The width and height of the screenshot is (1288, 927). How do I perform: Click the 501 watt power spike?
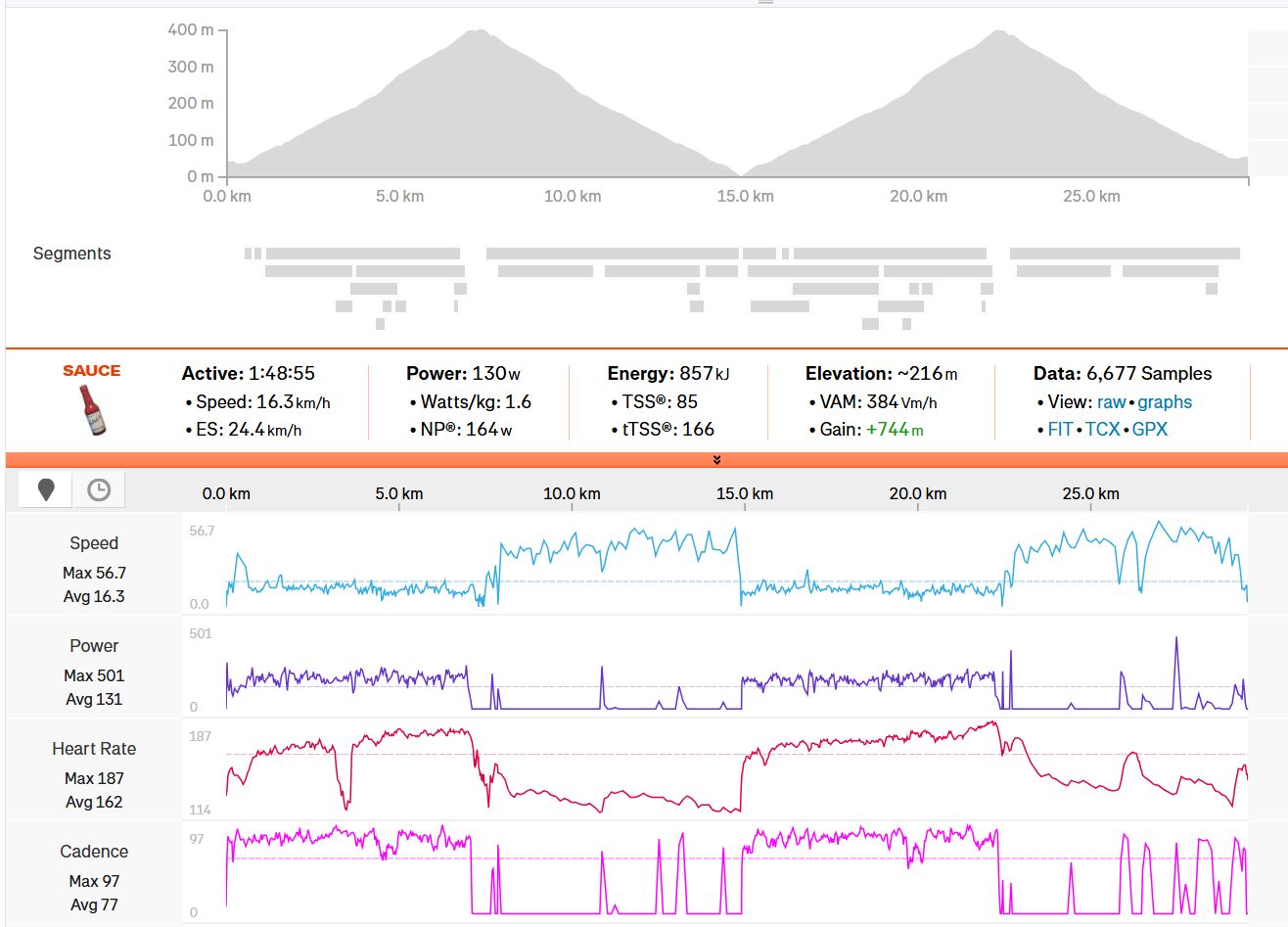pyautogui.click(x=1175, y=640)
